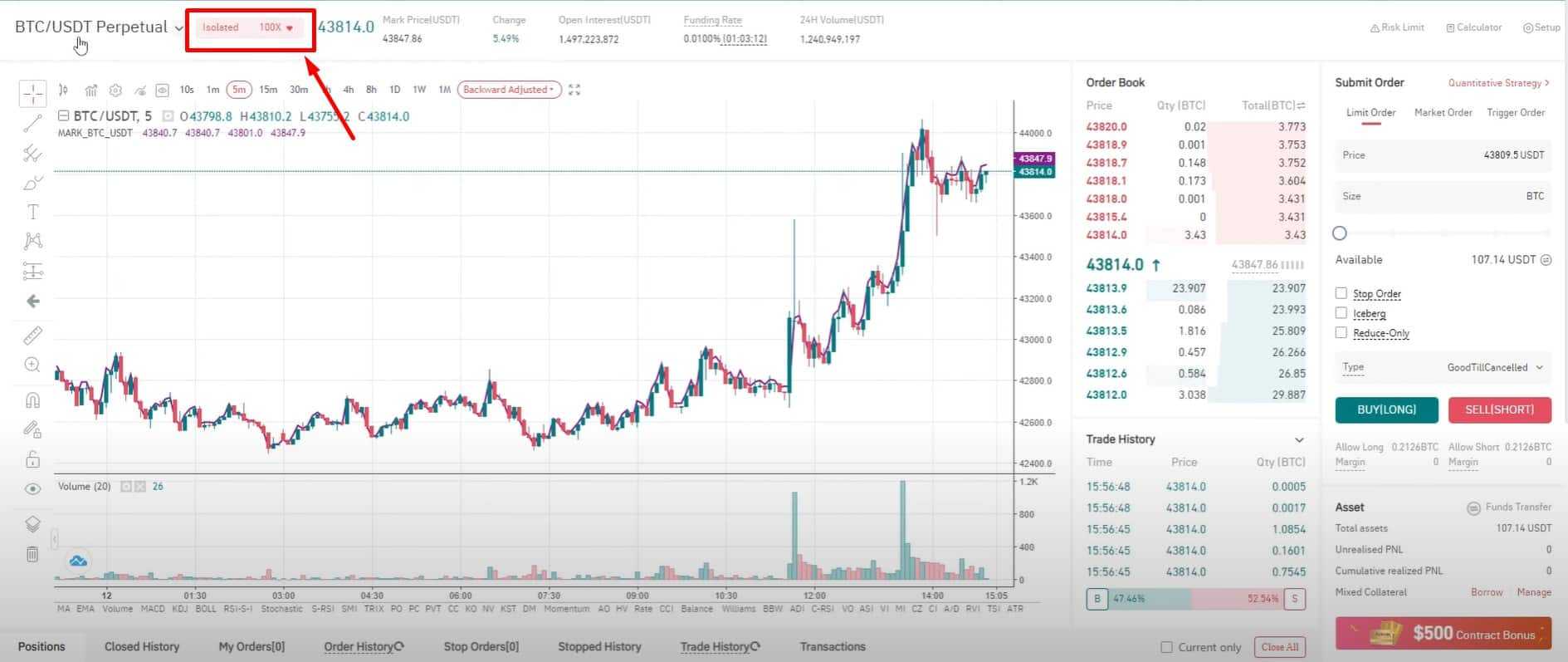Viewport: 1568px width, 662px height.
Task: Expand the Backward Adjusted dropdown
Action: [x=509, y=90]
